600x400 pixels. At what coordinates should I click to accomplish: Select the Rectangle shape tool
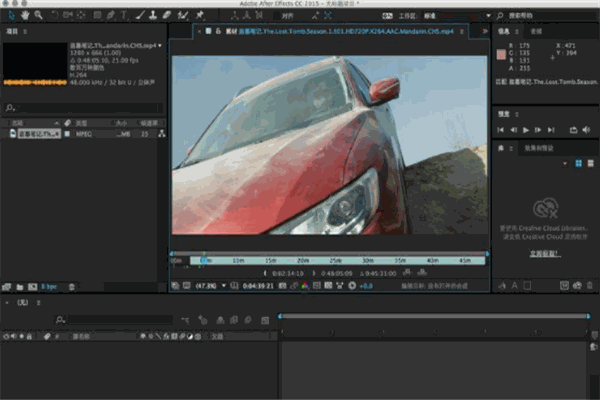97,15
